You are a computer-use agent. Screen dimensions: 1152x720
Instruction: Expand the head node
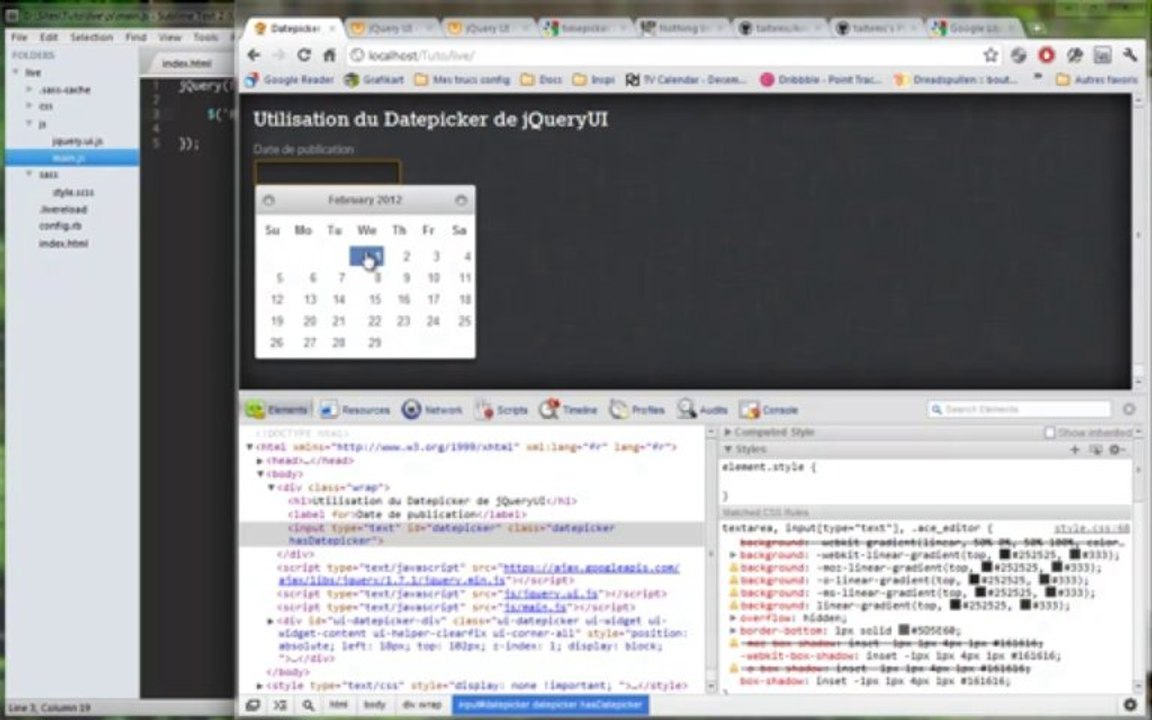click(x=259, y=461)
